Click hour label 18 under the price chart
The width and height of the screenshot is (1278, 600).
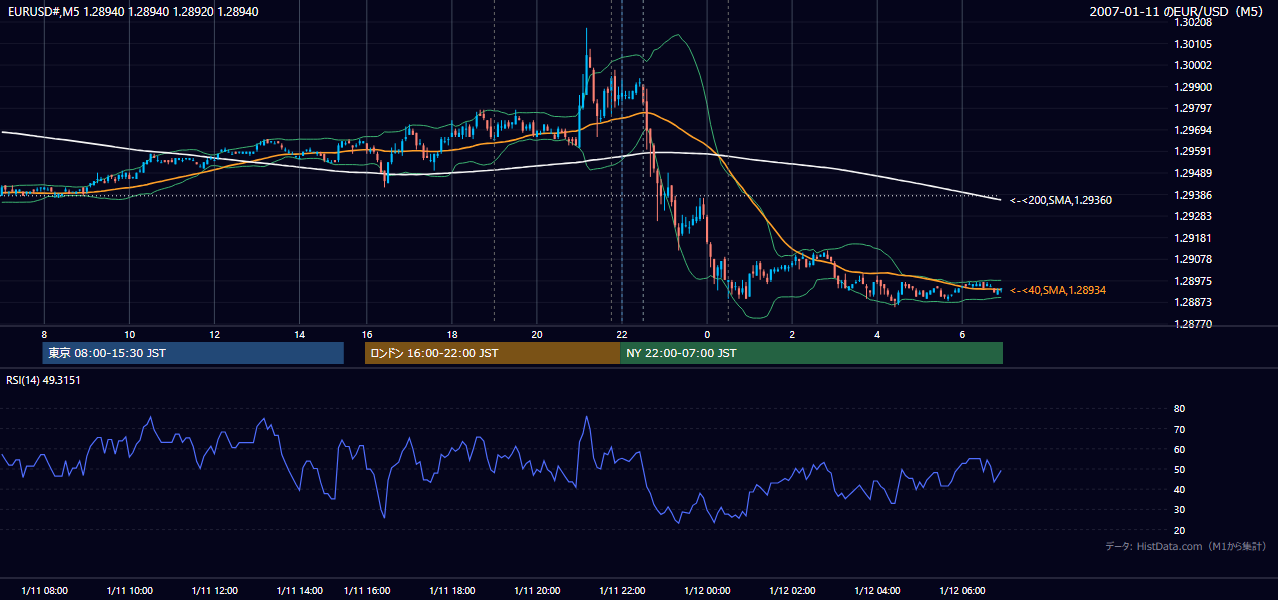[452, 334]
